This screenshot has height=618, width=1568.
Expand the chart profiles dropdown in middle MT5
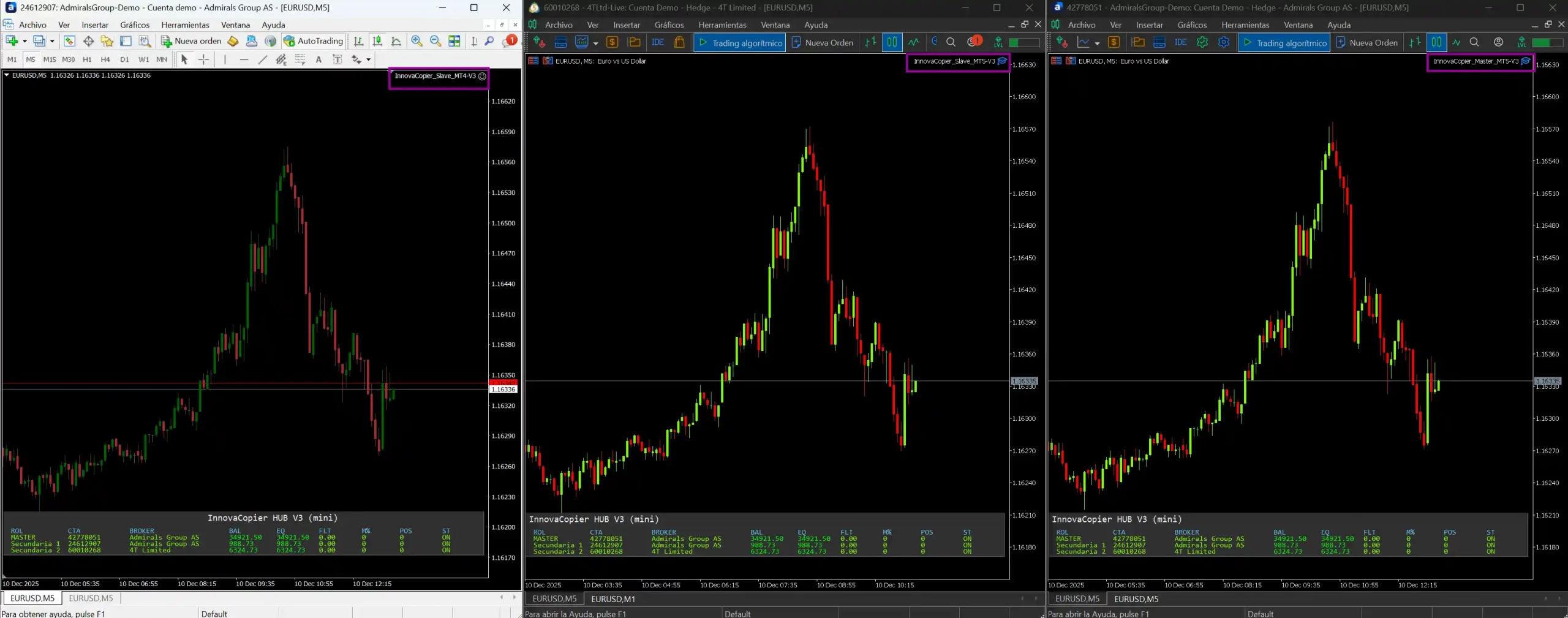click(x=595, y=43)
